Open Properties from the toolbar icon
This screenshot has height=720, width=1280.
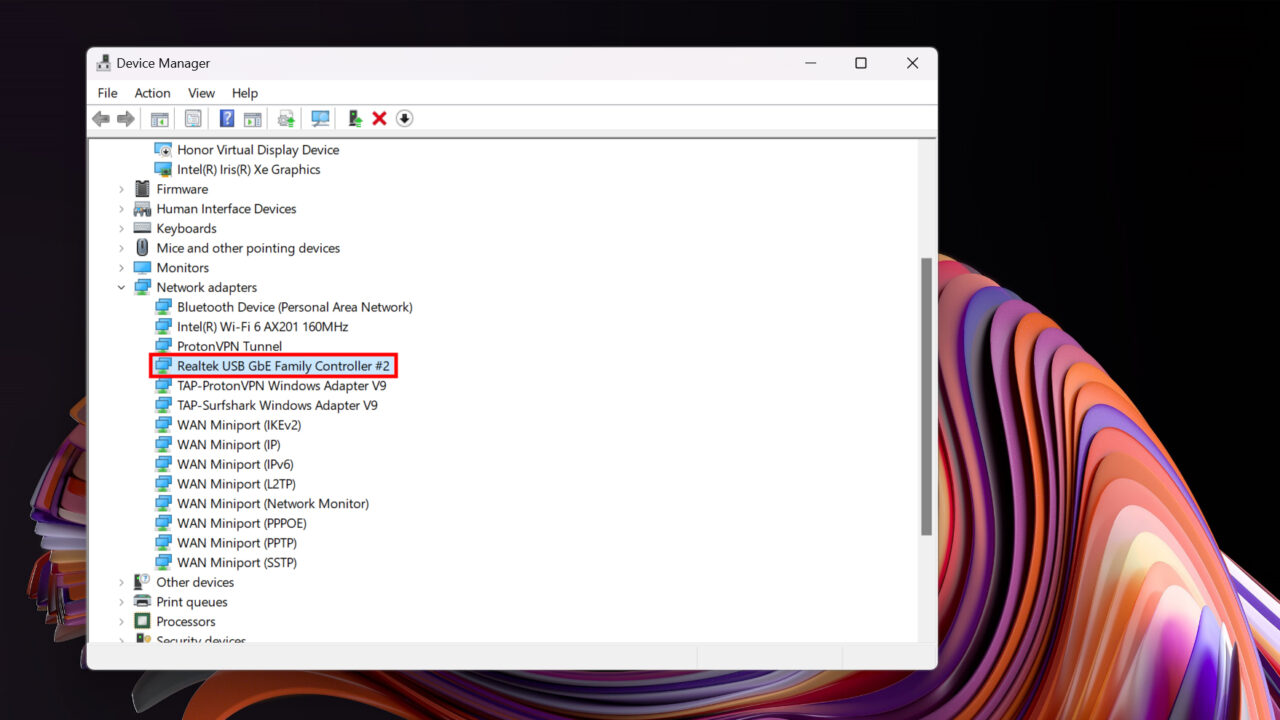(193, 118)
